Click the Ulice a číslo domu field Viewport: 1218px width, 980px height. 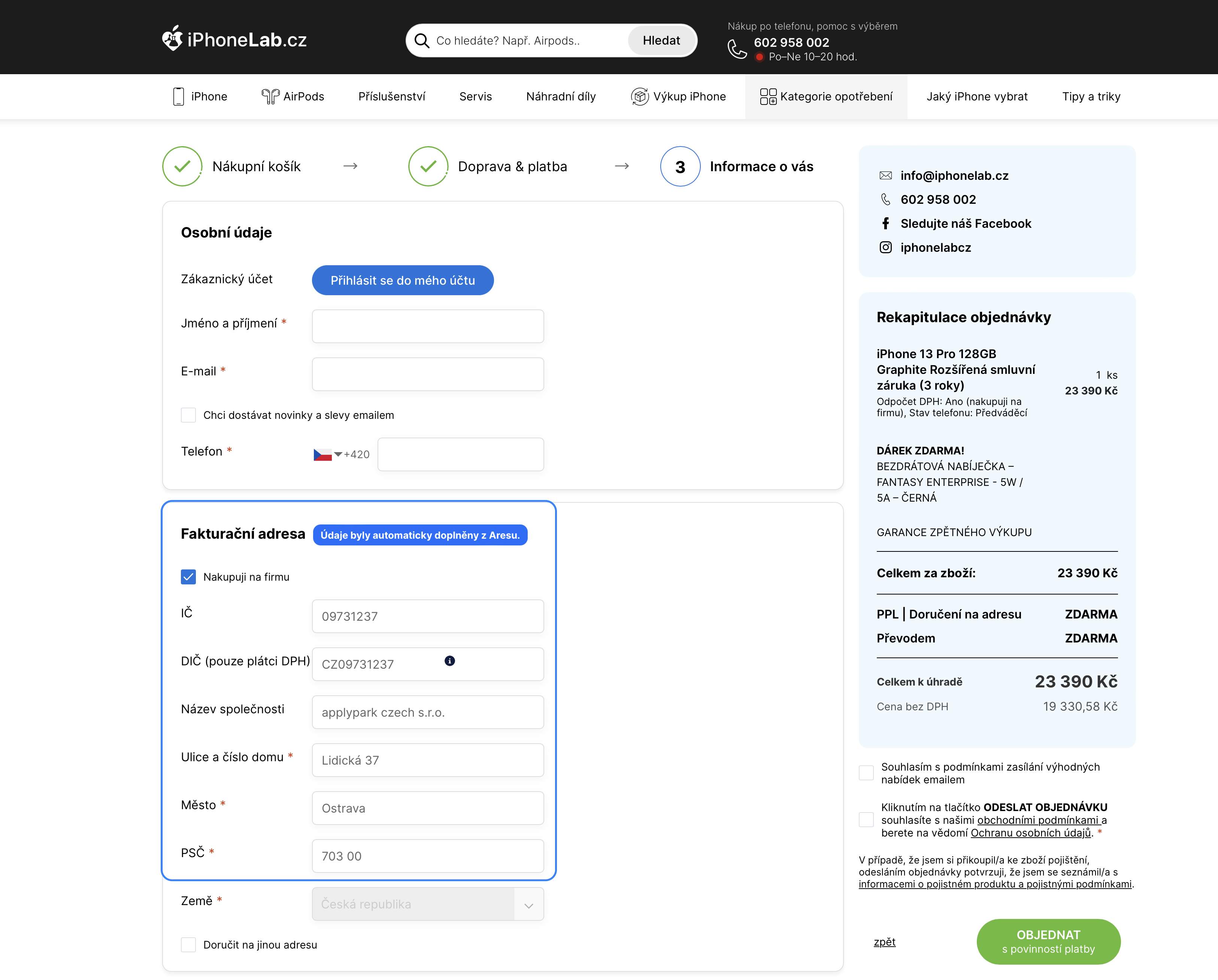(x=428, y=760)
